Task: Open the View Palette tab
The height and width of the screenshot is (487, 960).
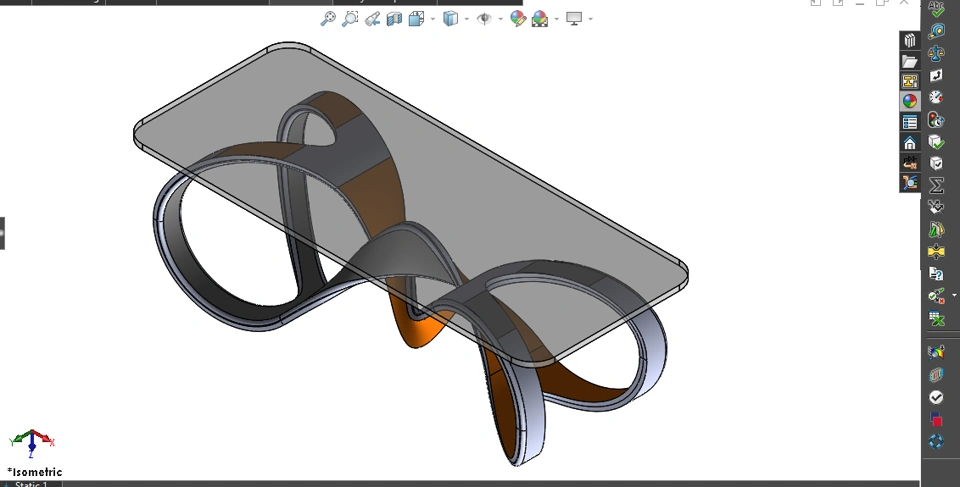Action: pyautogui.click(x=910, y=81)
